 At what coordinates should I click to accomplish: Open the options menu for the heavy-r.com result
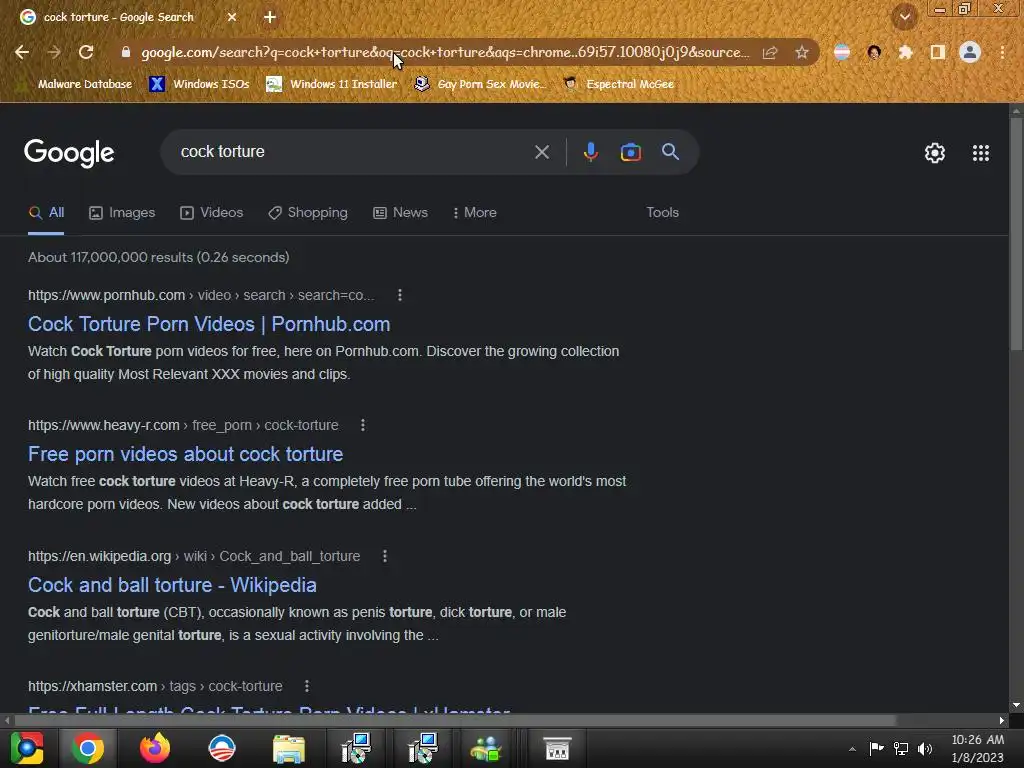click(x=363, y=425)
